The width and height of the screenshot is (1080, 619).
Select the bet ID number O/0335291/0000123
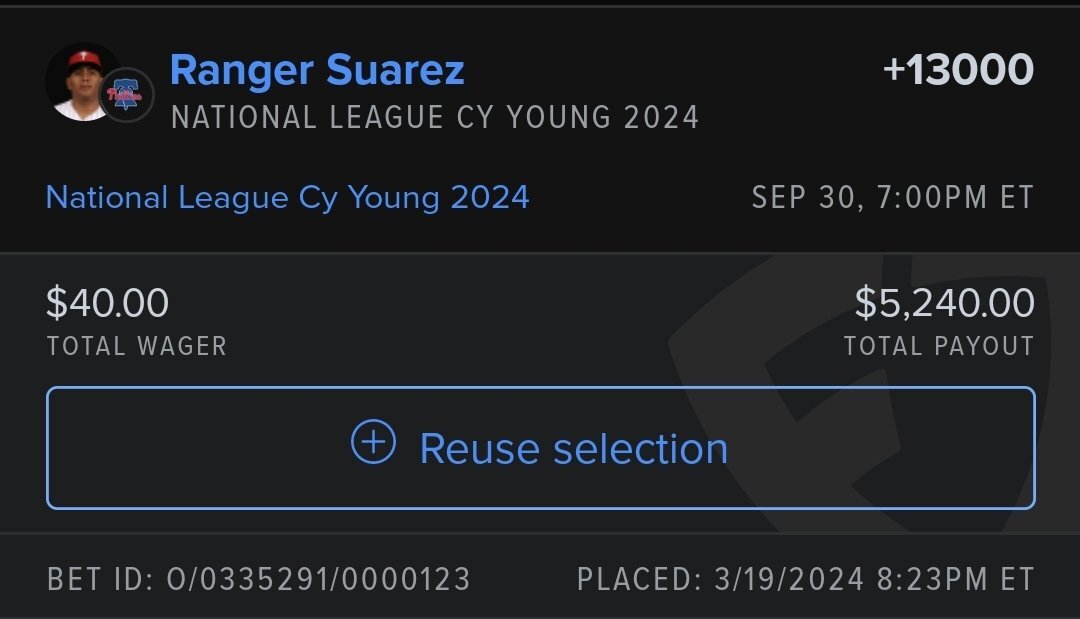click(x=315, y=579)
